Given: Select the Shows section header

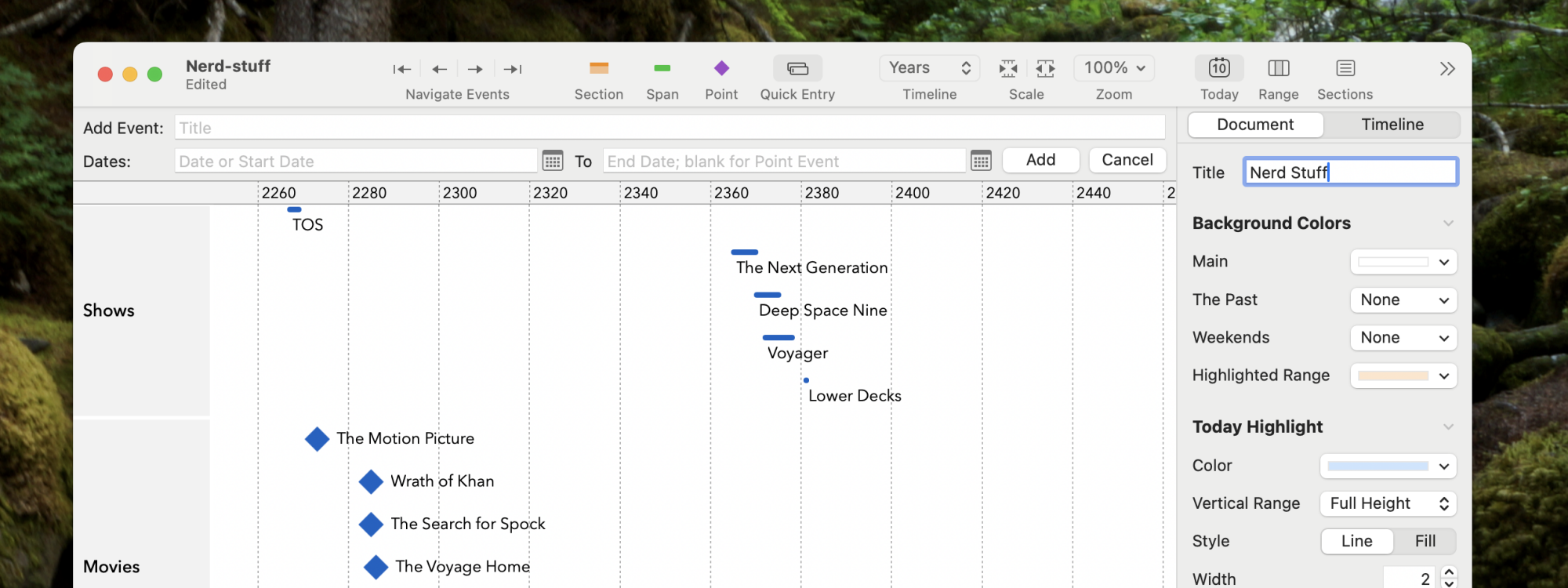Looking at the screenshot, I should click(x=141, y=310).
